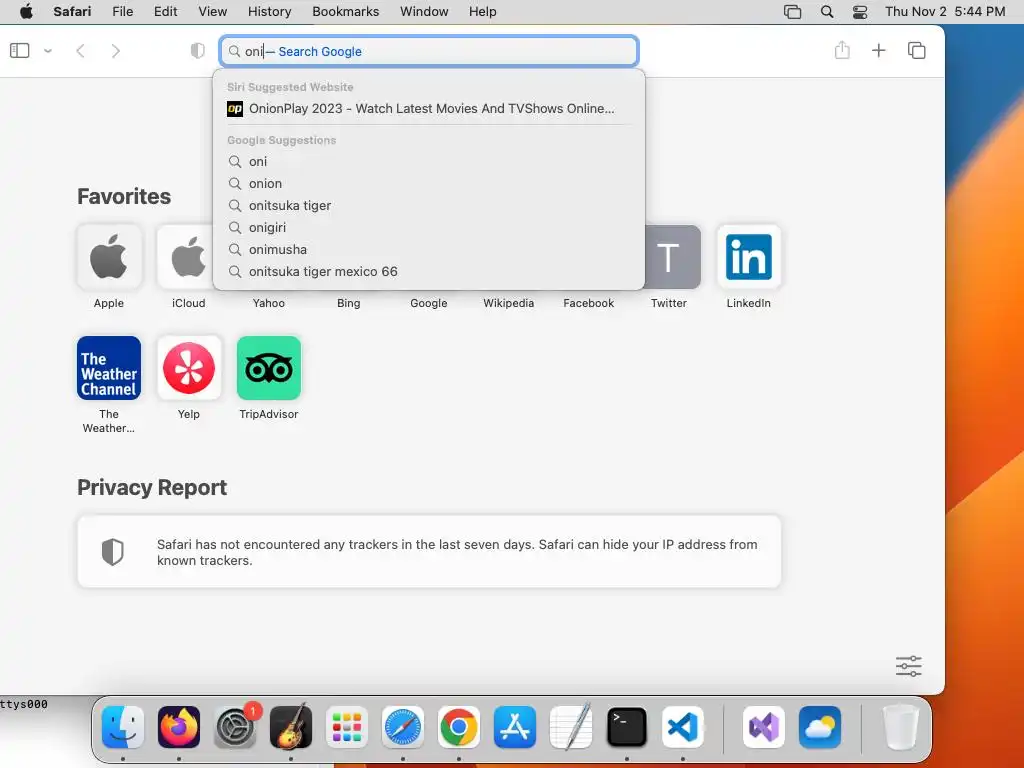The image size is (1024, 768).
Task: Open Terminal from the Dock
Action: (627, 727)
